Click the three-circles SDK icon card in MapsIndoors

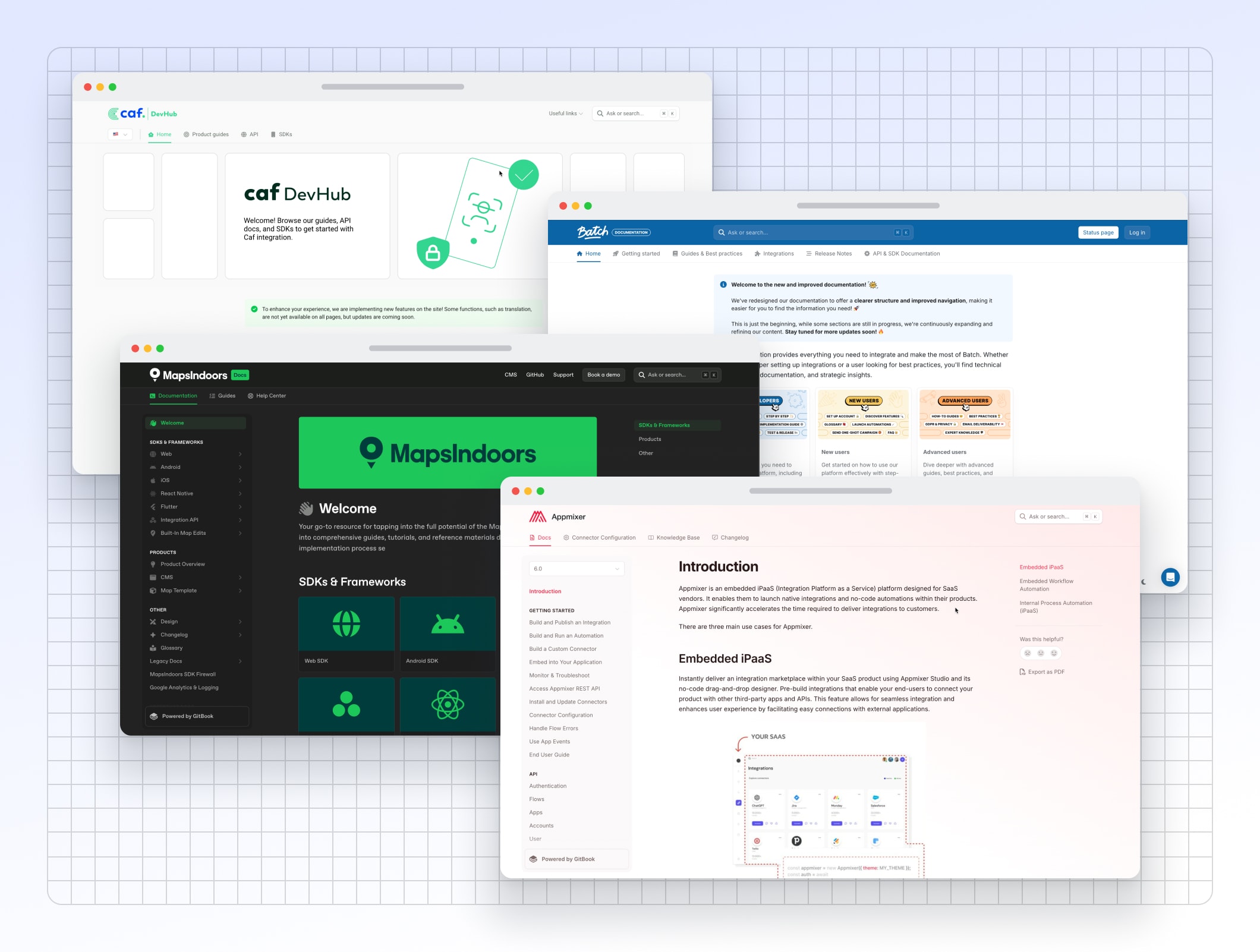tap(346, 705)
